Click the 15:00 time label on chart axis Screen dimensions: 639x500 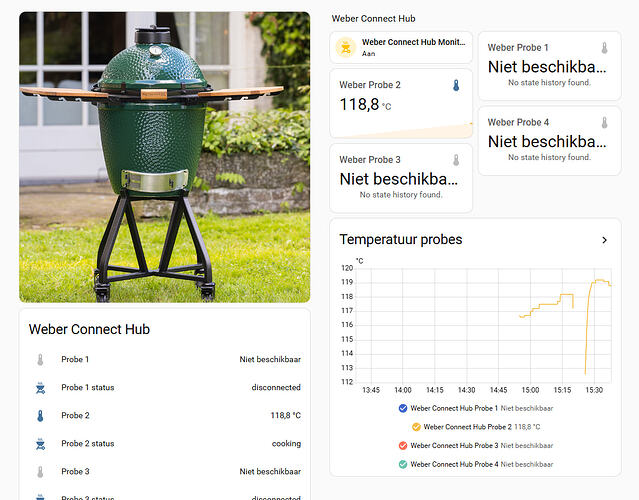pos(530,390)
